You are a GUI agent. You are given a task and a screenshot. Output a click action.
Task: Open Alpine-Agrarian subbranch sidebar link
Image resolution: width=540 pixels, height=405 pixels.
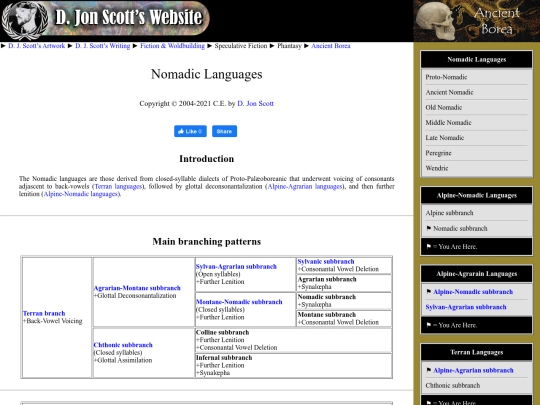pyautogui.click(x=473, y=370)
